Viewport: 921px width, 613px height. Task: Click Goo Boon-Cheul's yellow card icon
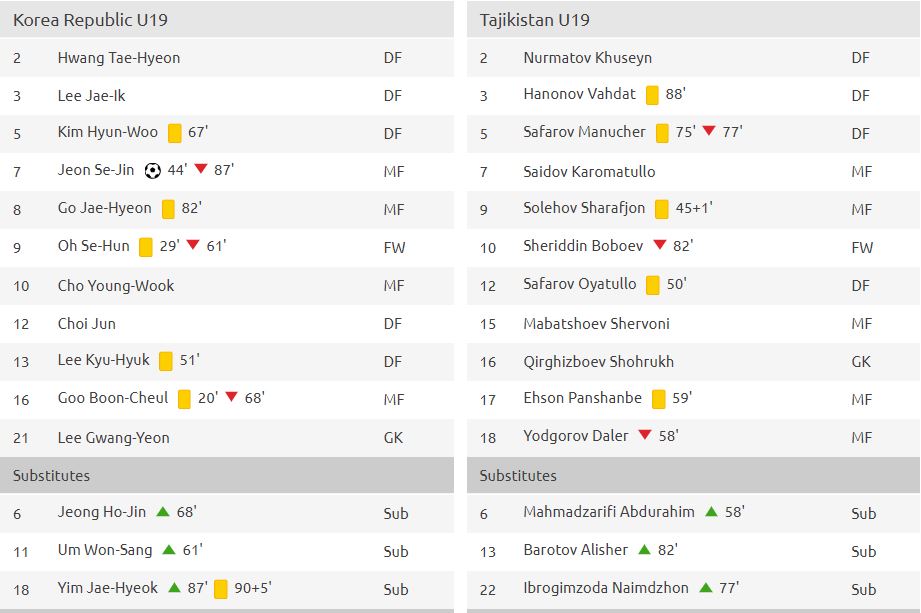pyautogui.click(x=184, y=399)
